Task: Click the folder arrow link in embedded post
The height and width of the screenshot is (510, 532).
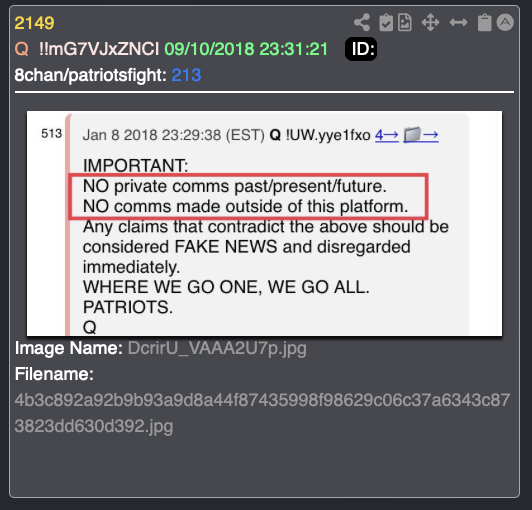Action: 421,135
